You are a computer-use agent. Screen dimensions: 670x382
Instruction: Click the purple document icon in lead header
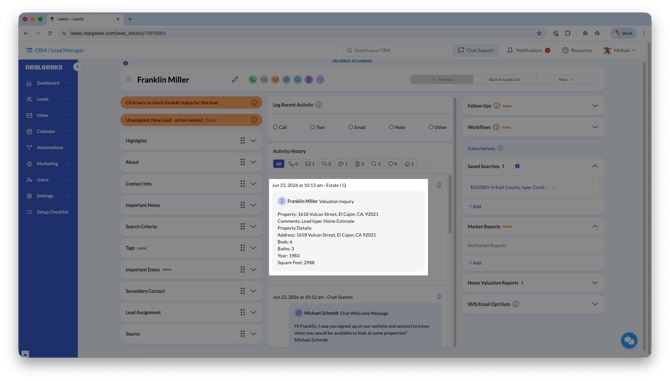(x=309, y=79)
